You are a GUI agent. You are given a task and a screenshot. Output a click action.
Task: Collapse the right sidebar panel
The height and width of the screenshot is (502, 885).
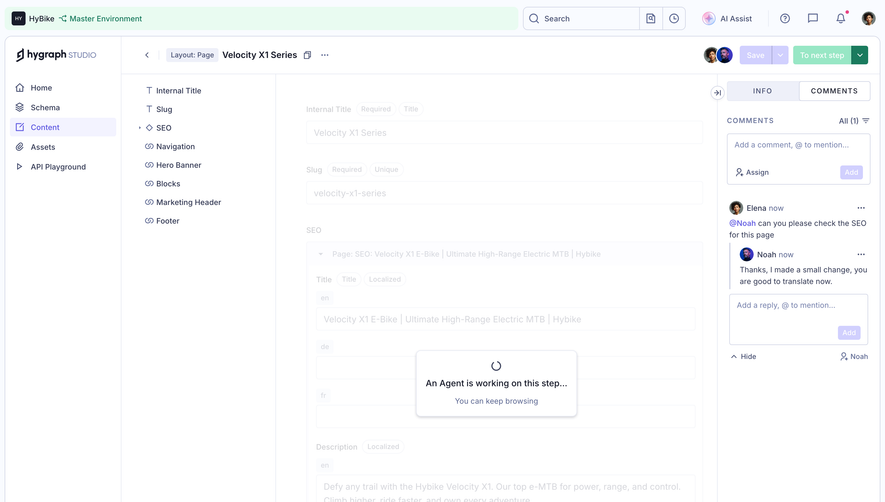[x=717, y=93]
